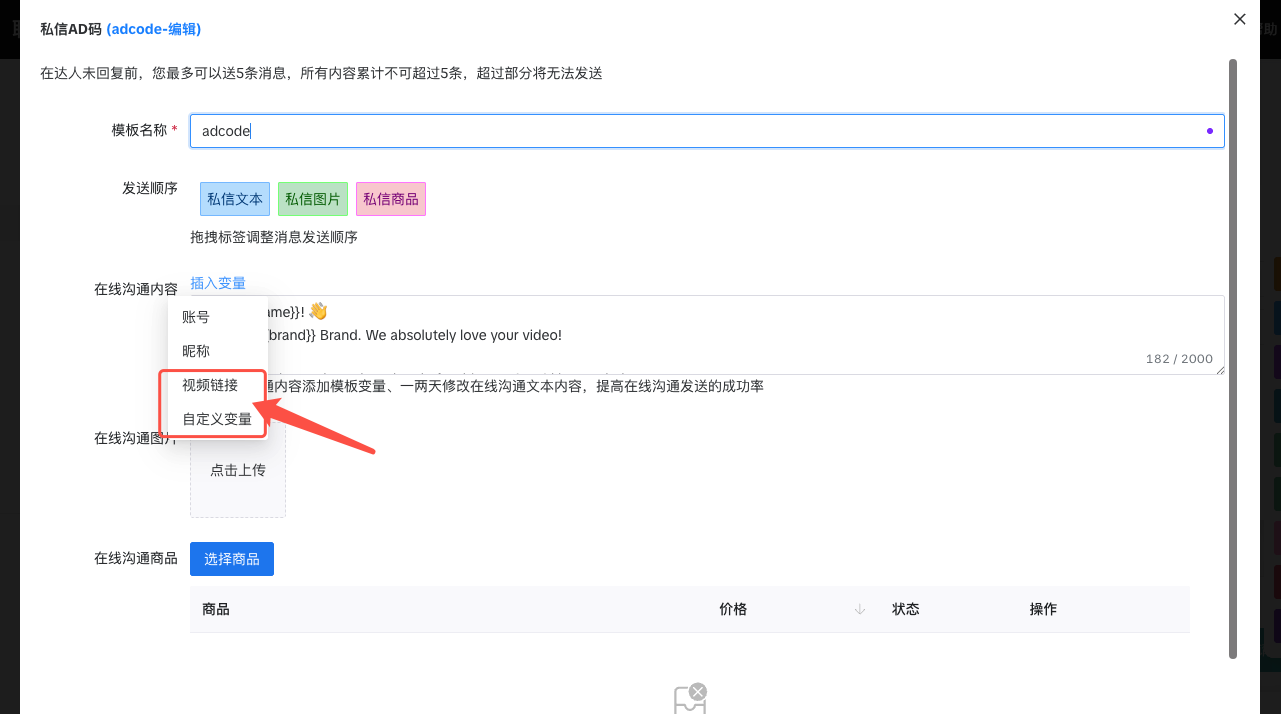Click the resize handle of the message textarea

click(1219, 370)
